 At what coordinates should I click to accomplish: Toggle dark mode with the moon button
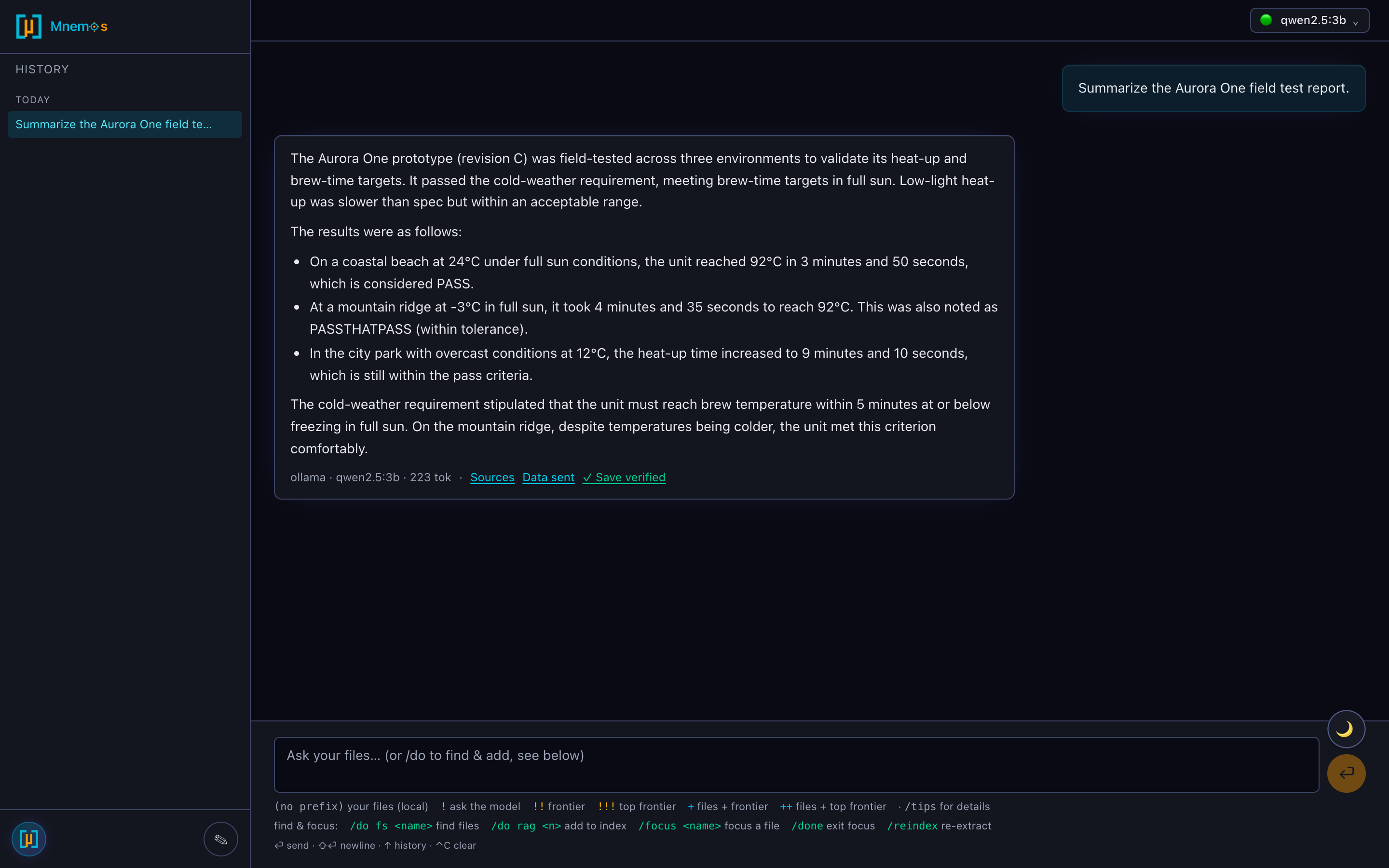1346,729
